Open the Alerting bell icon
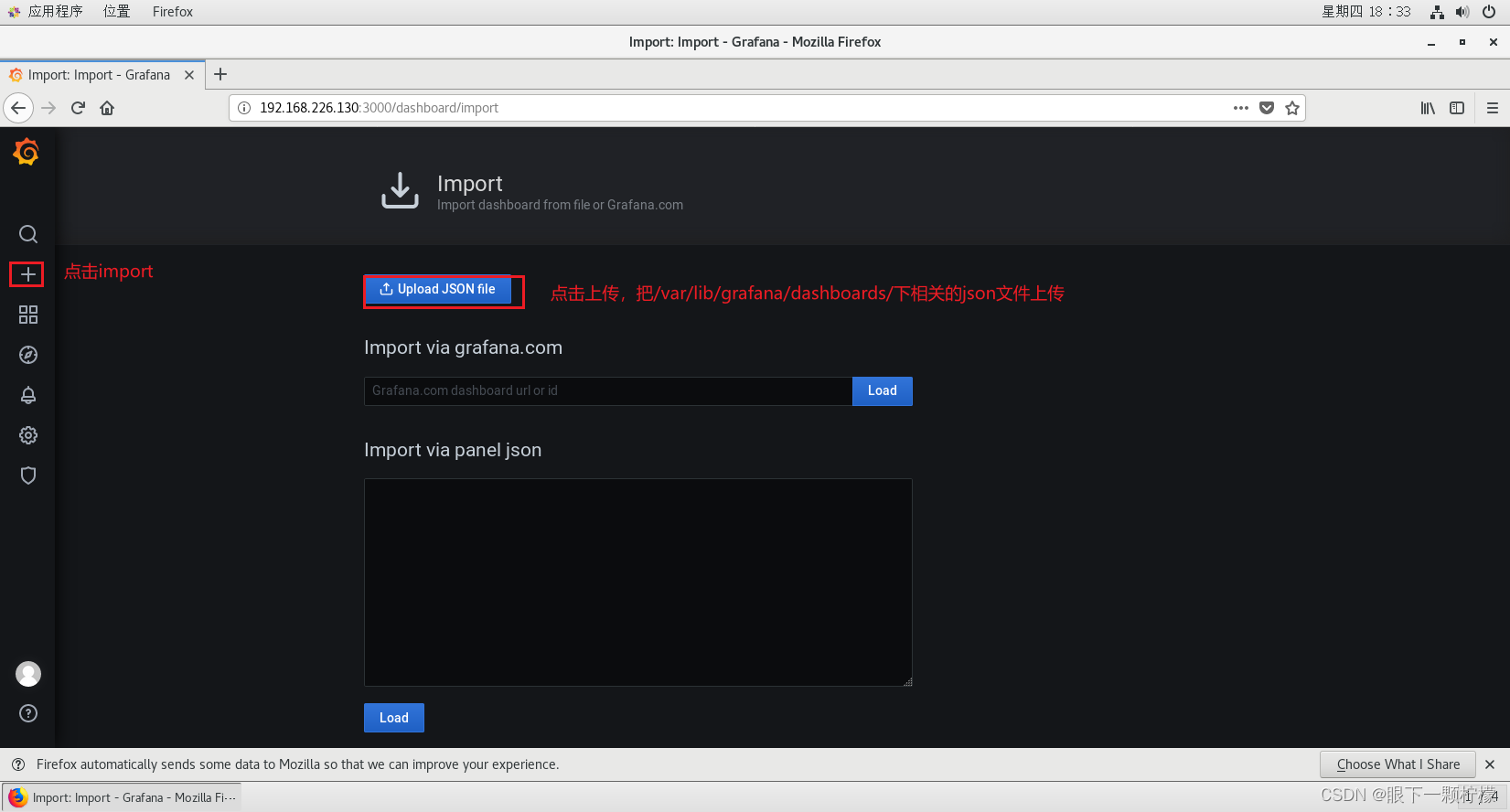This screenshot has width=1510, height=812. point(28,395)
